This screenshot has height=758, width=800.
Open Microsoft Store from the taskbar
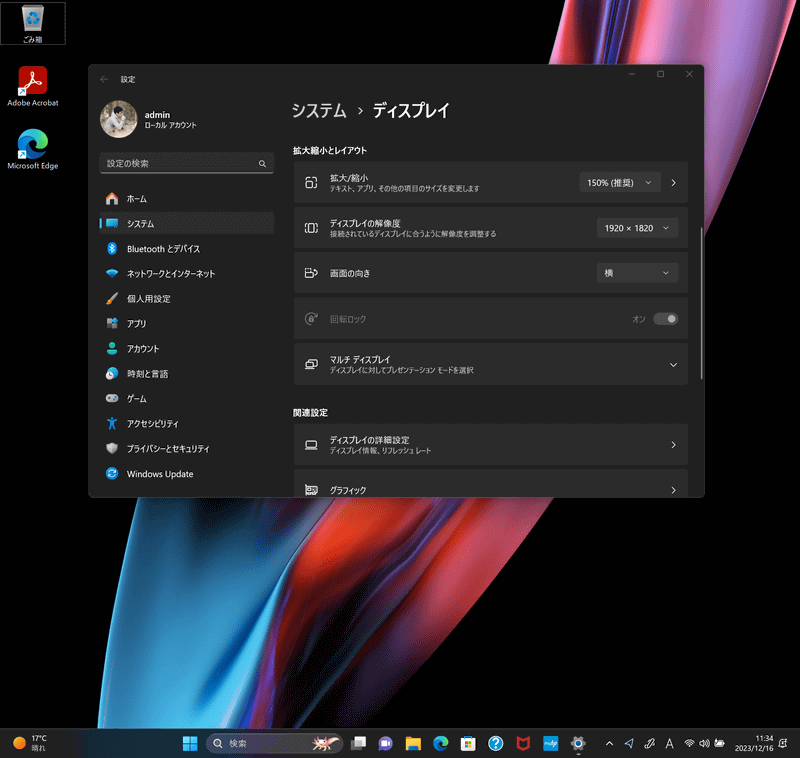coord(467,743)
